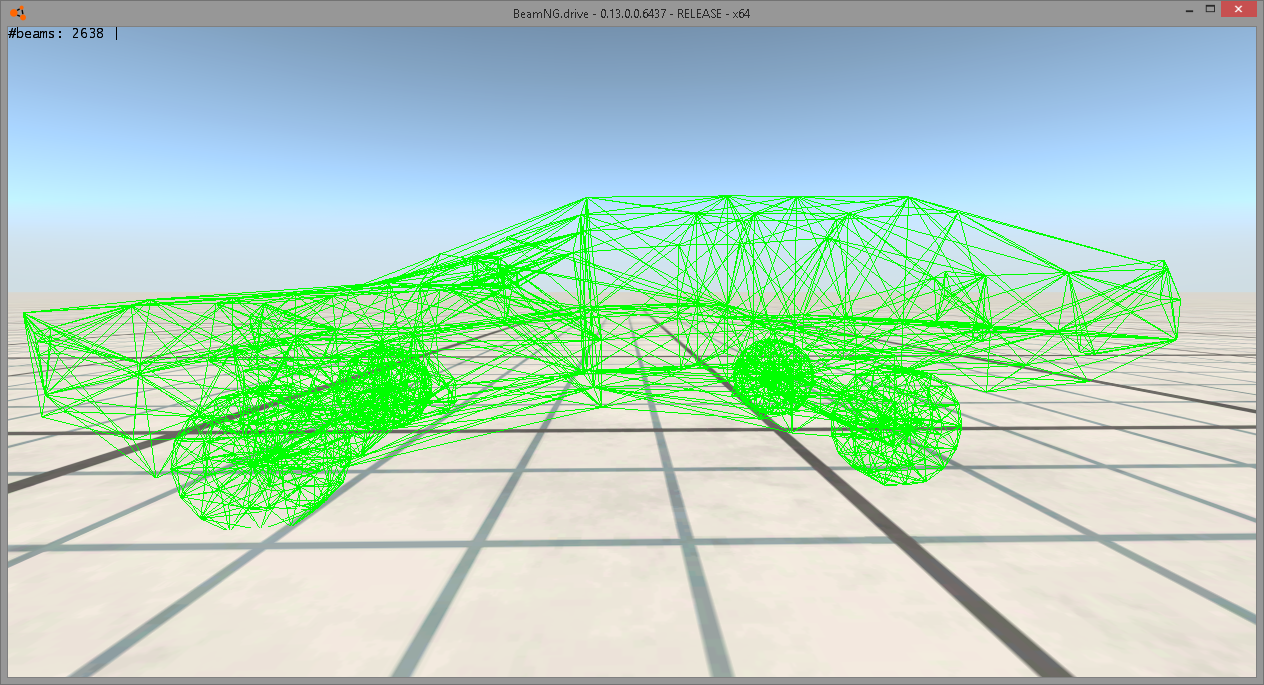
Task: Click the wireframe rear wheel nearest camera
Action: pyautogui.click(x=896, y=426)
